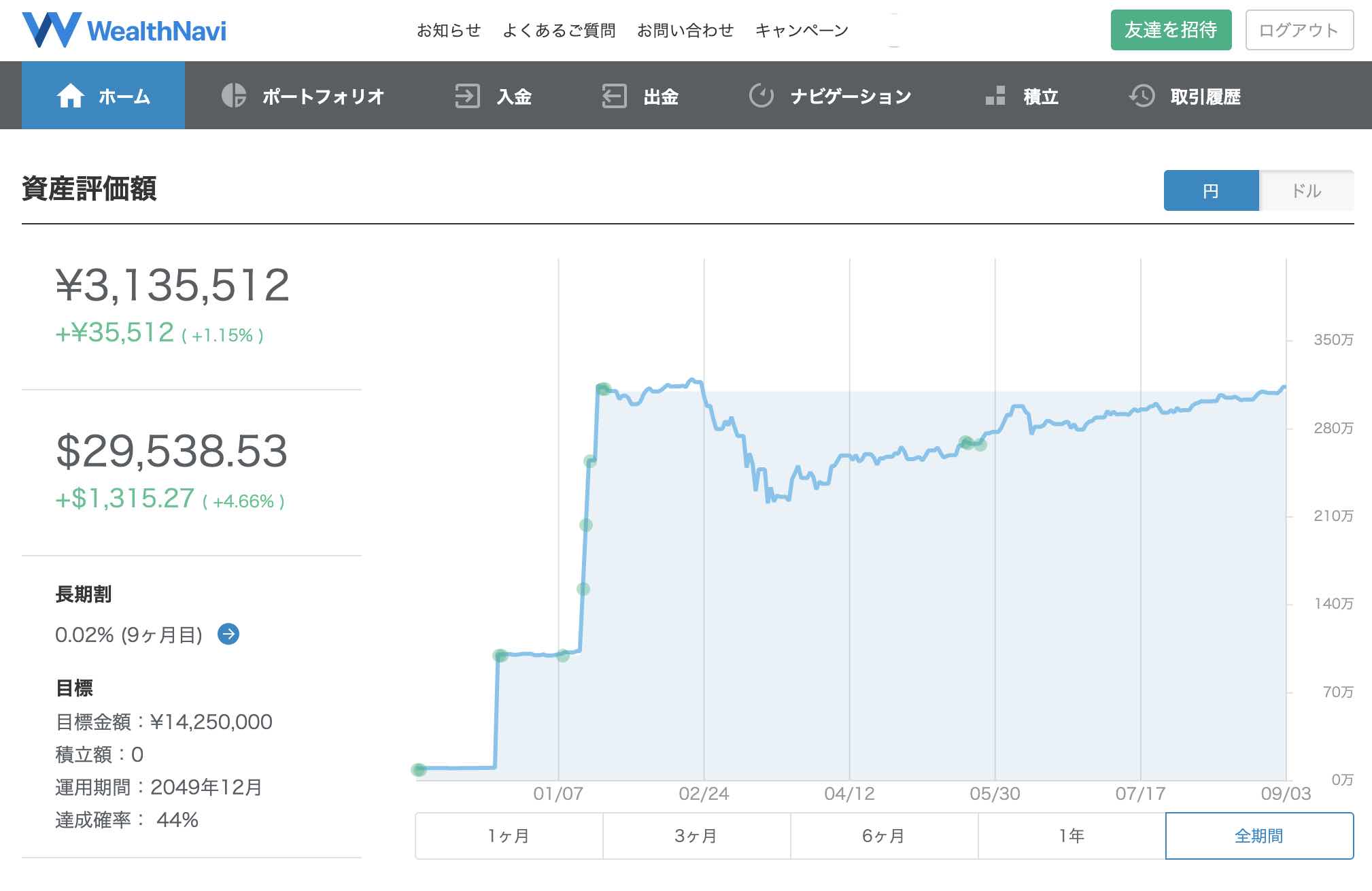Screen dimensions: 1372x891
Task: Open the よくあるご質問 FAQ link
Action: pyautogui.click(x=559, y=30)
